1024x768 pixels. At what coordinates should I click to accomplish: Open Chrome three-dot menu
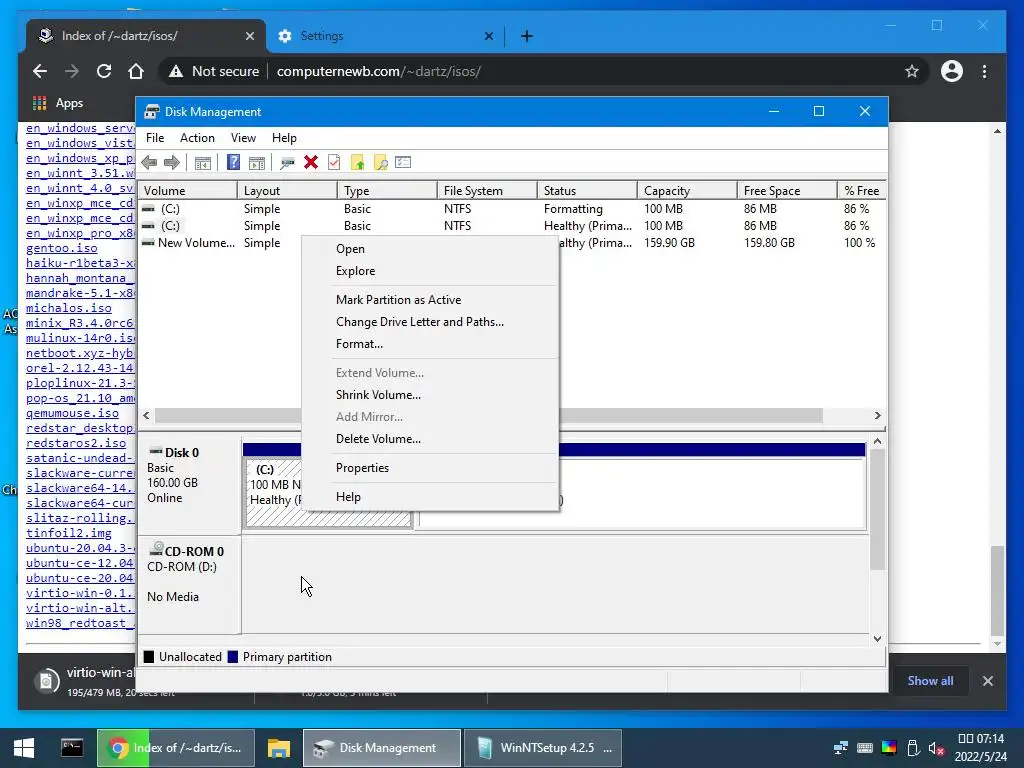pos(985,71)
